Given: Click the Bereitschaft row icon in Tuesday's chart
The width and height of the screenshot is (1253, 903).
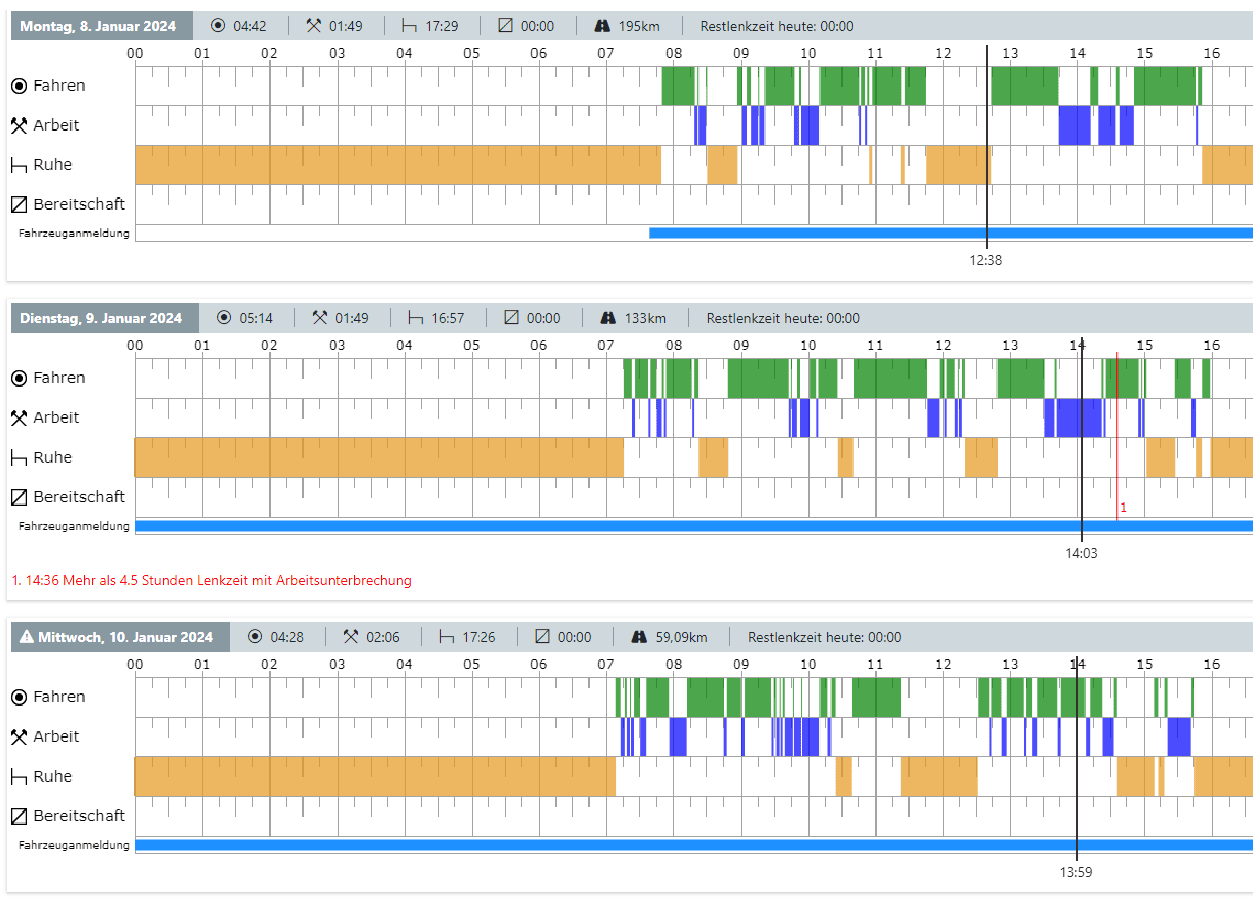Looking at the screenshot, I should click(18, 497).
